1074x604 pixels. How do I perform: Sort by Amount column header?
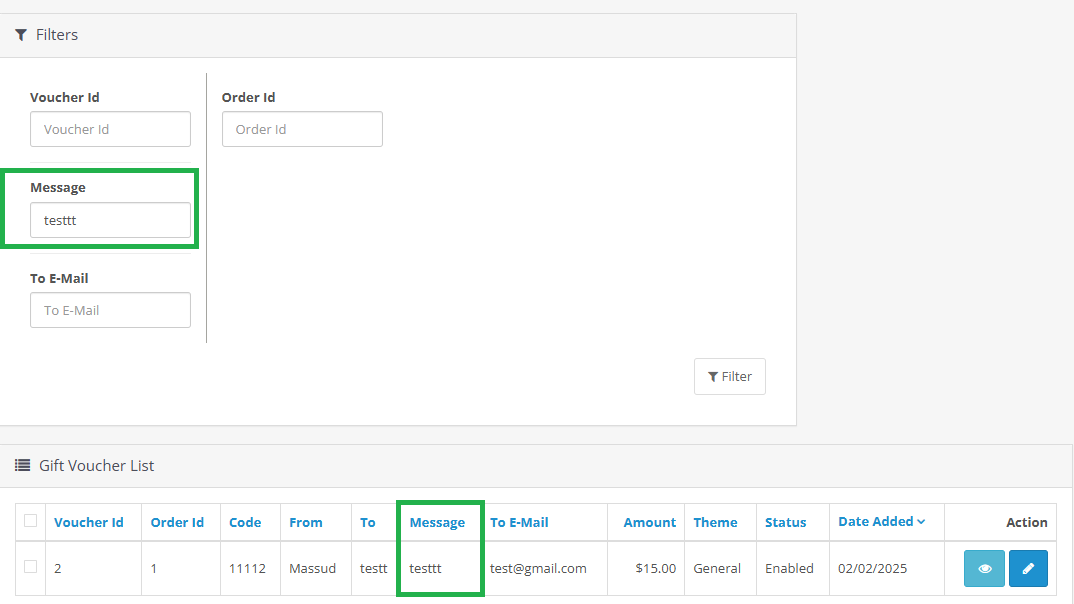pyautogui.click(x=649, y=522)
